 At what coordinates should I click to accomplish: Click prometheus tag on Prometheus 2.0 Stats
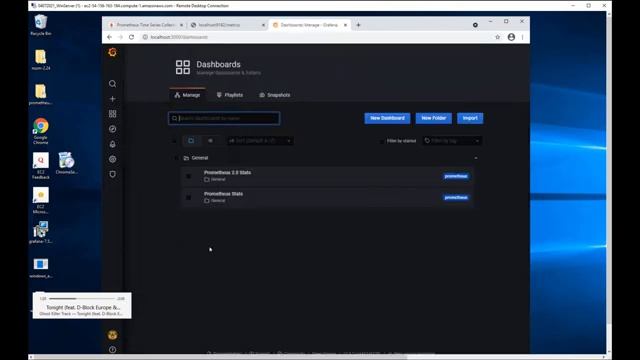tap(456, 176)
